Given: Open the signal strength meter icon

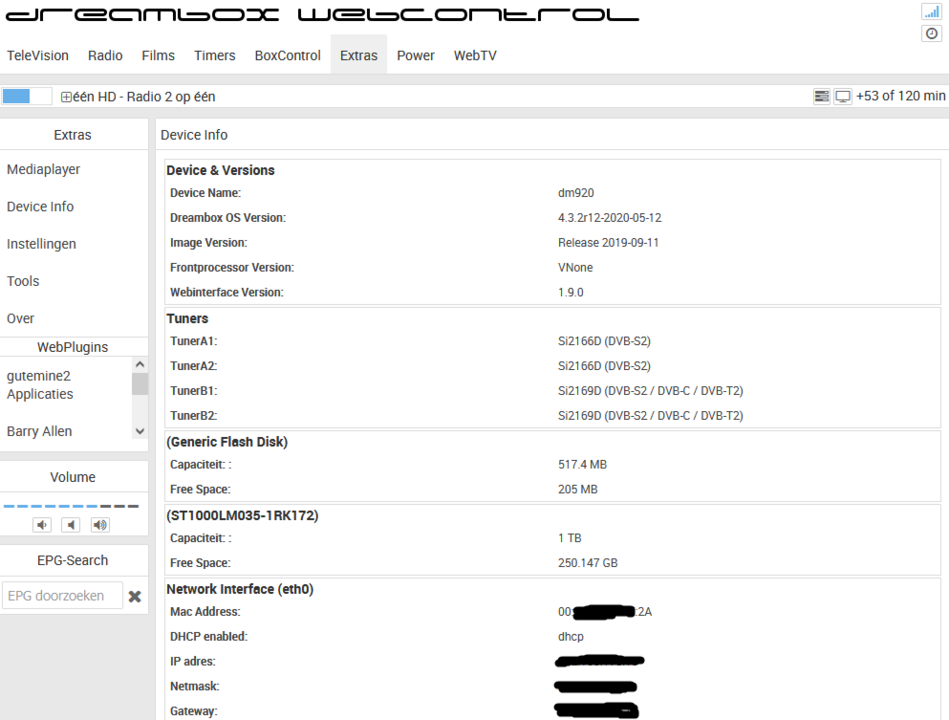Looking at the screenshot, I should pyautogui.click(x=931, y=11).
